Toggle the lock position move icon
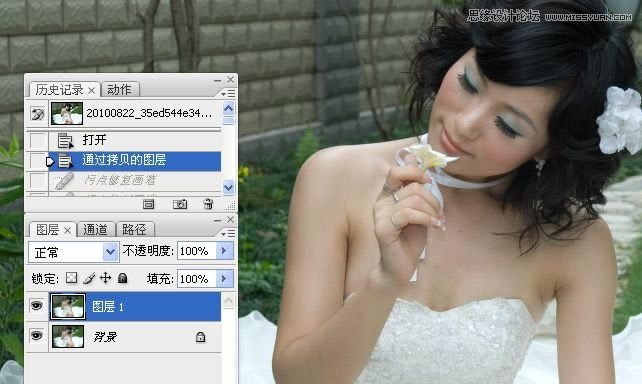The width and height of the screenshot is (642, 384). point(106,278)
